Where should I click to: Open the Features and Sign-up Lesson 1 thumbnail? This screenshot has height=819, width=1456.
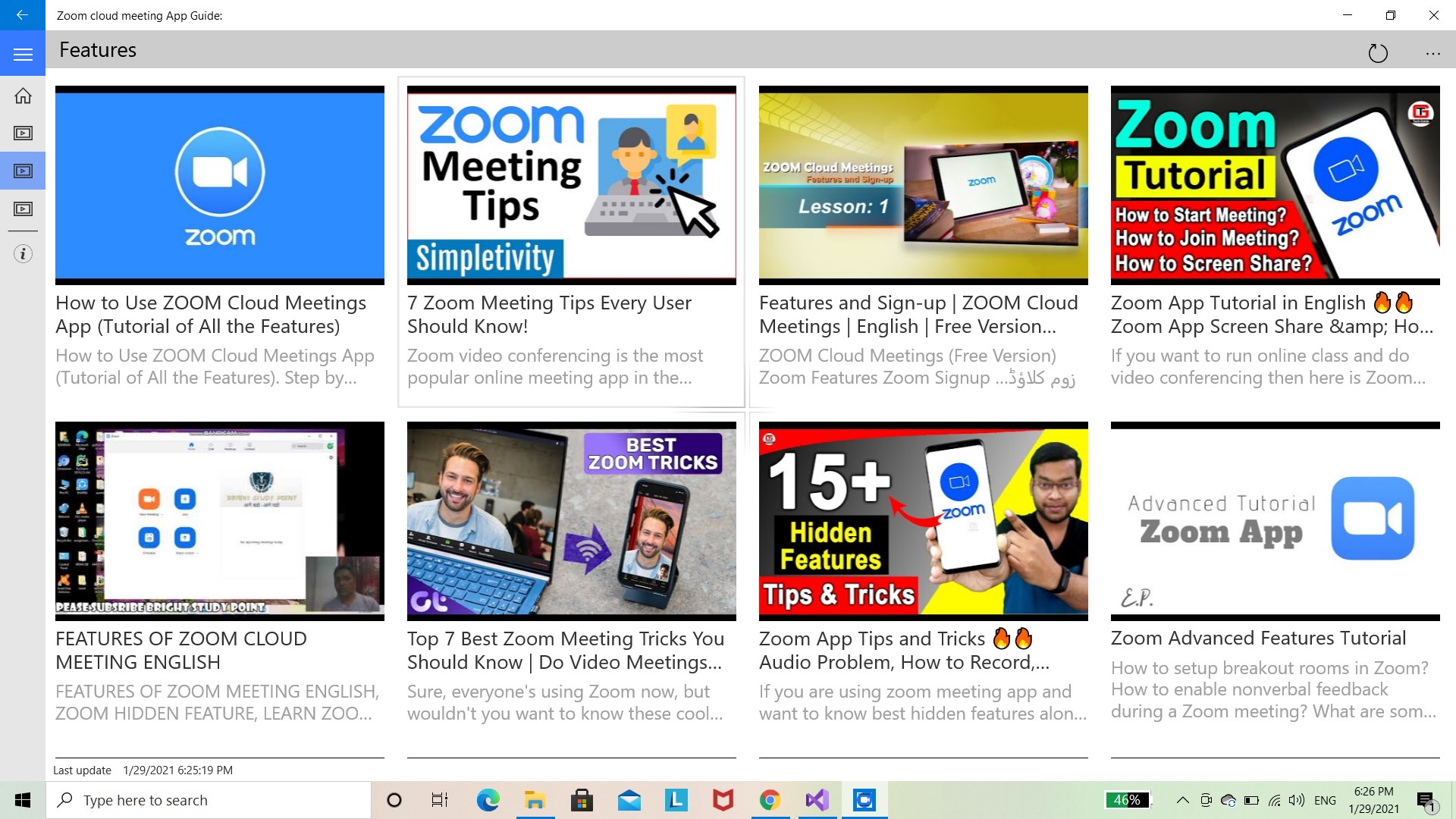click(x=923, y=185)
